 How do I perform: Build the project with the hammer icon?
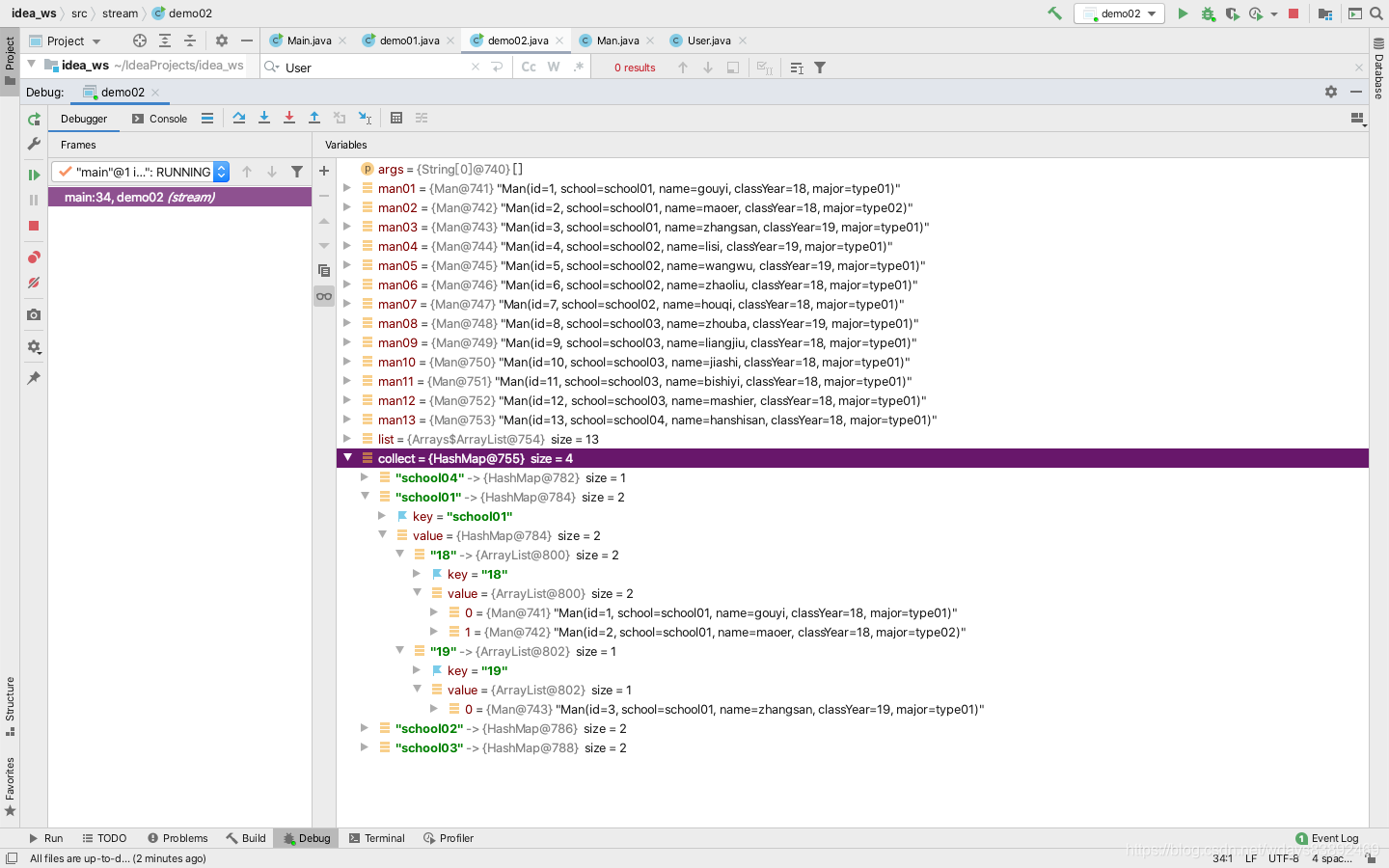[x=1054, y=14]
